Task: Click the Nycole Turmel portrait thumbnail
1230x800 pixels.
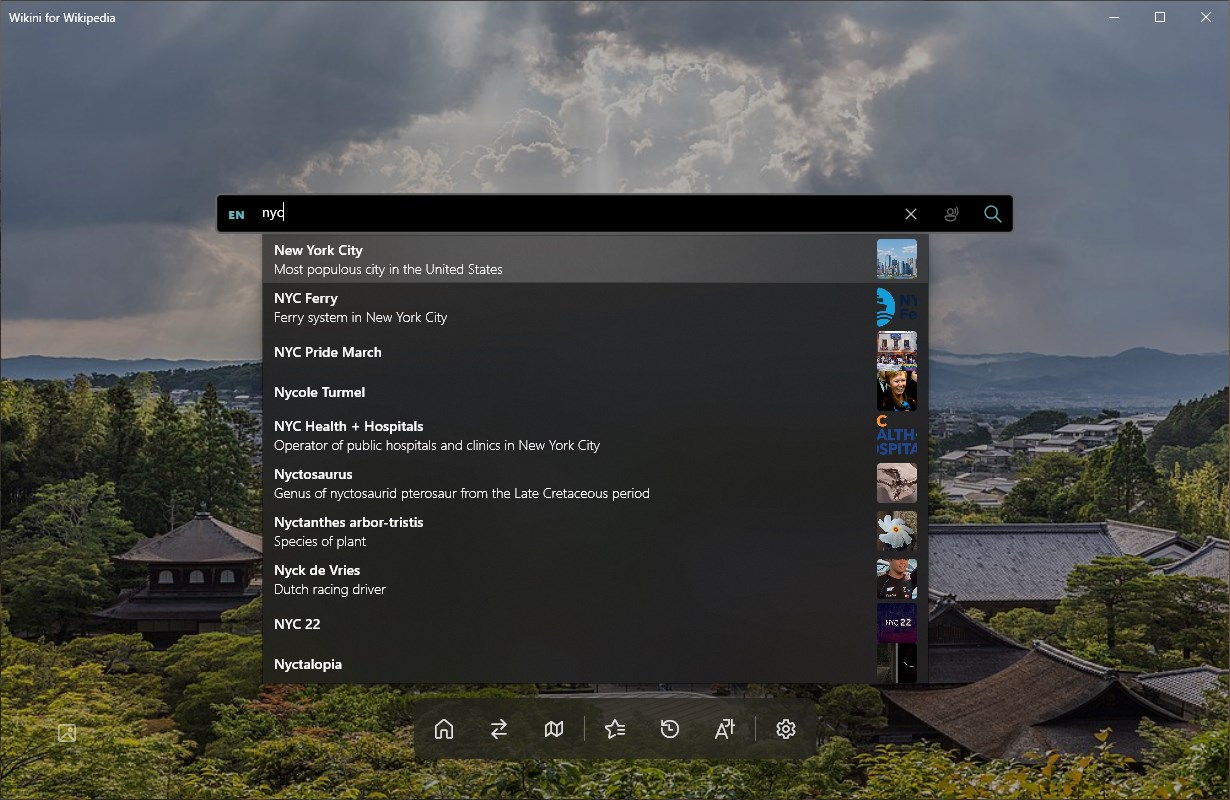Action: 897,391
